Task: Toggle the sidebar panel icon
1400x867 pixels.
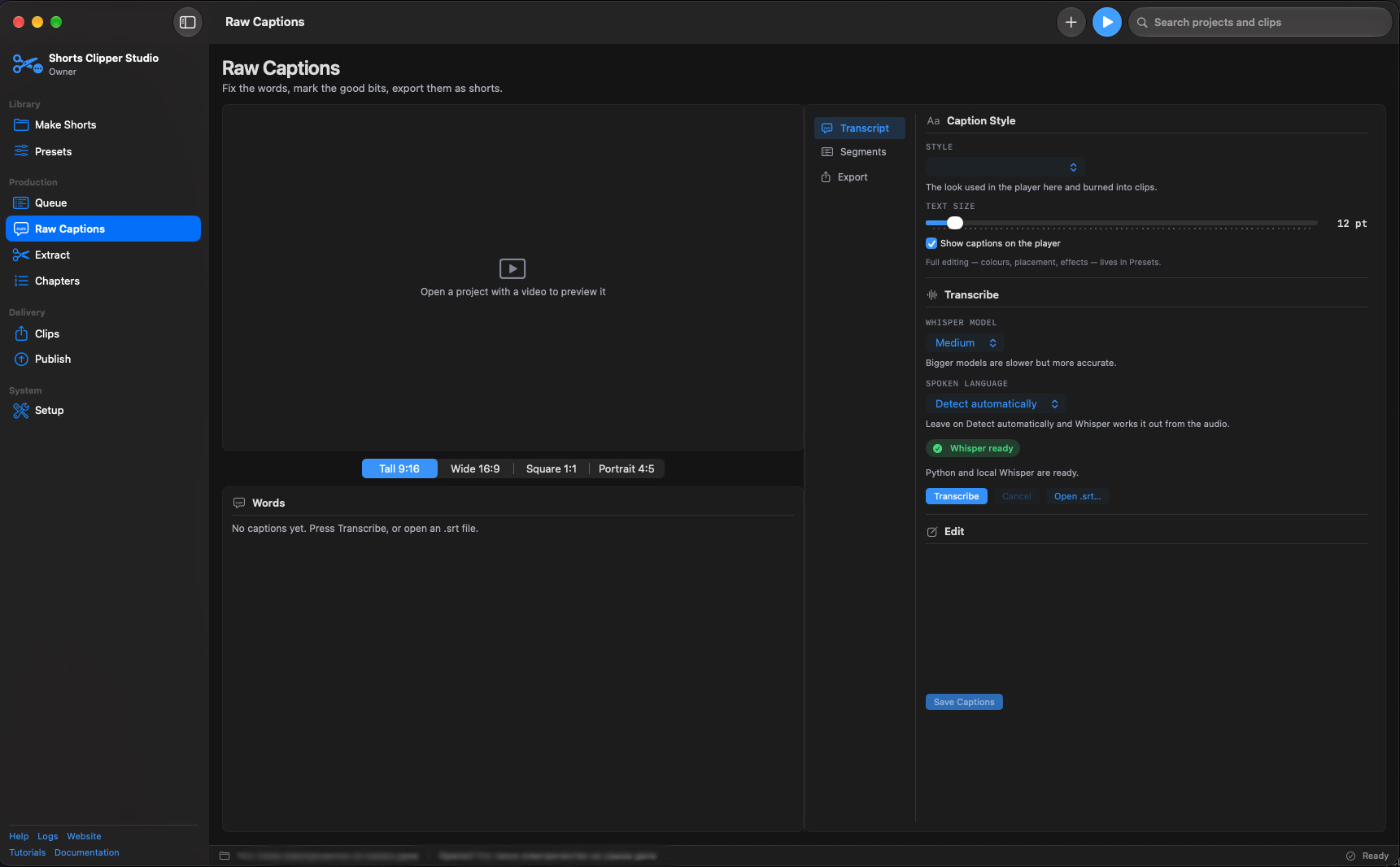Action: (x=188, y=22)
